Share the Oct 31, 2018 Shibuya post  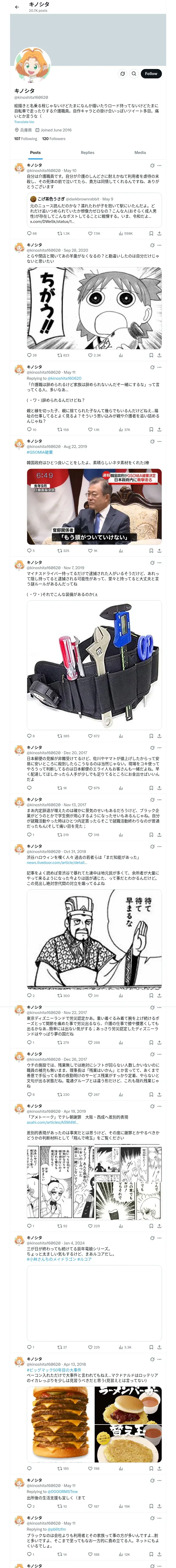point(159,996)
